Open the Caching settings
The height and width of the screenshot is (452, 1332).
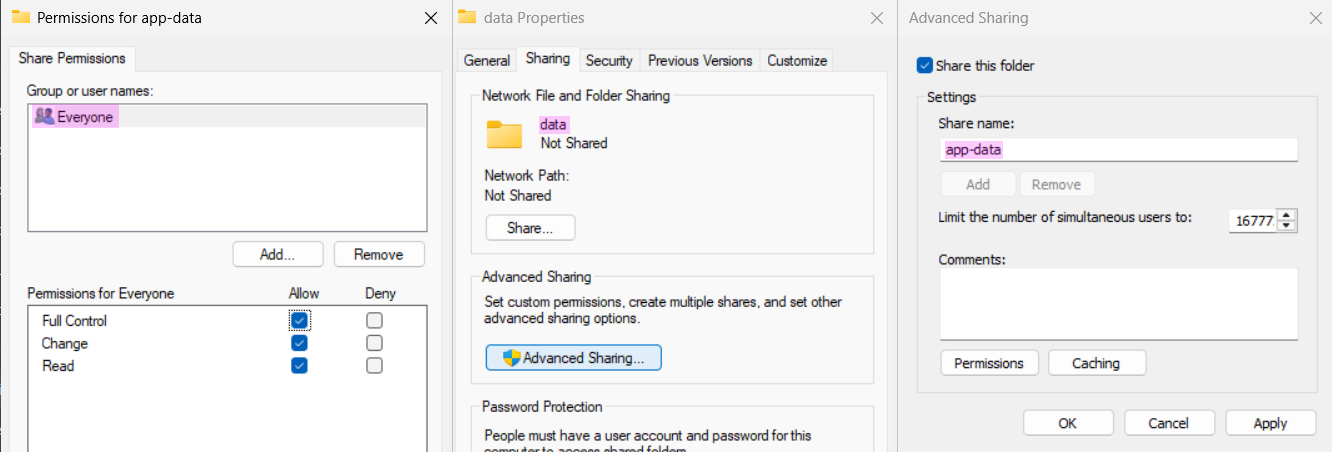[1096, 363]
